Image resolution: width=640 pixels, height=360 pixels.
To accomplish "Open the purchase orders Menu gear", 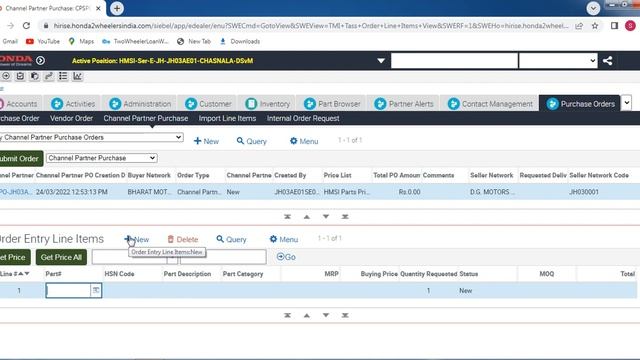I will (x=304, y=141).
